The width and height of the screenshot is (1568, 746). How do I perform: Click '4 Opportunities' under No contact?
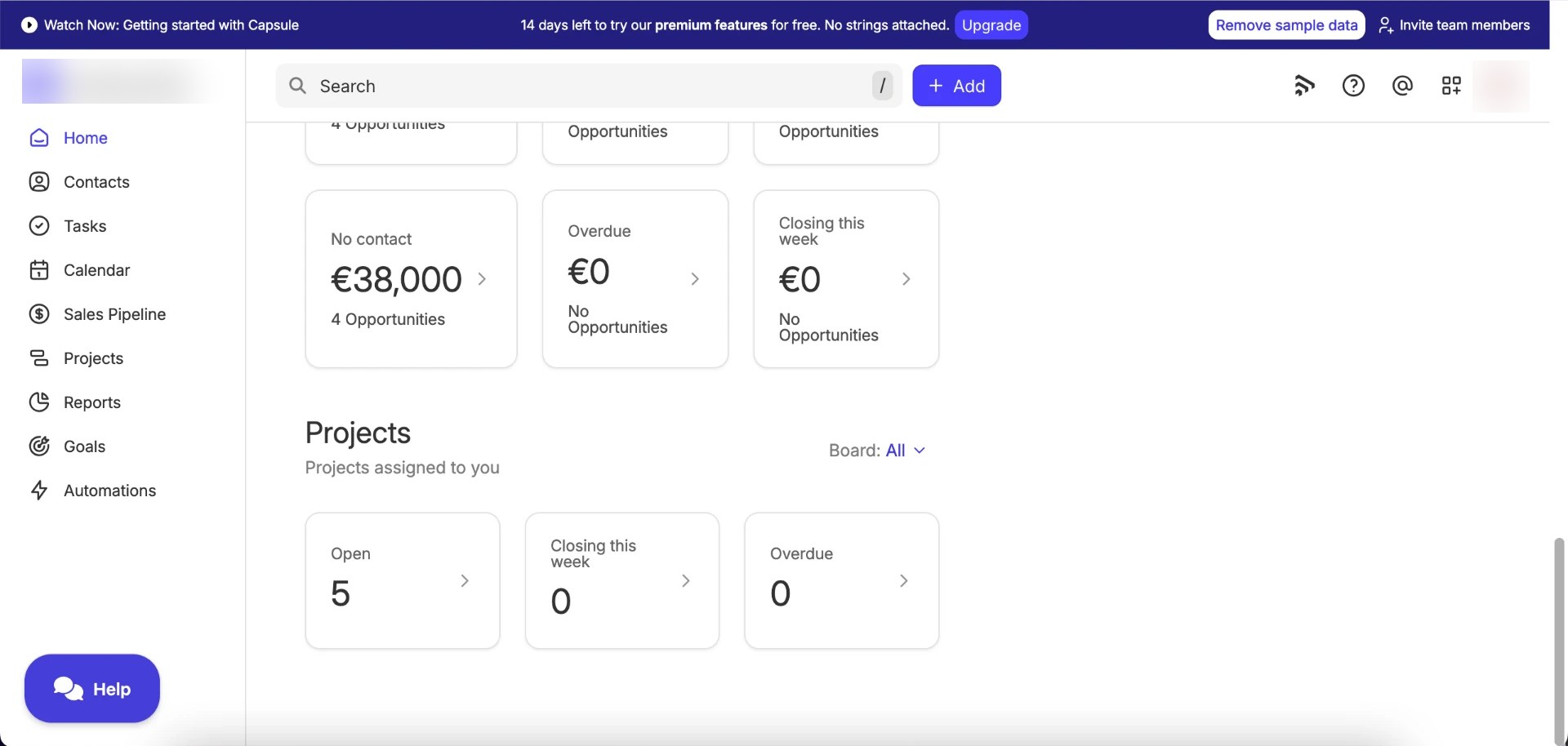coord(388,319)
